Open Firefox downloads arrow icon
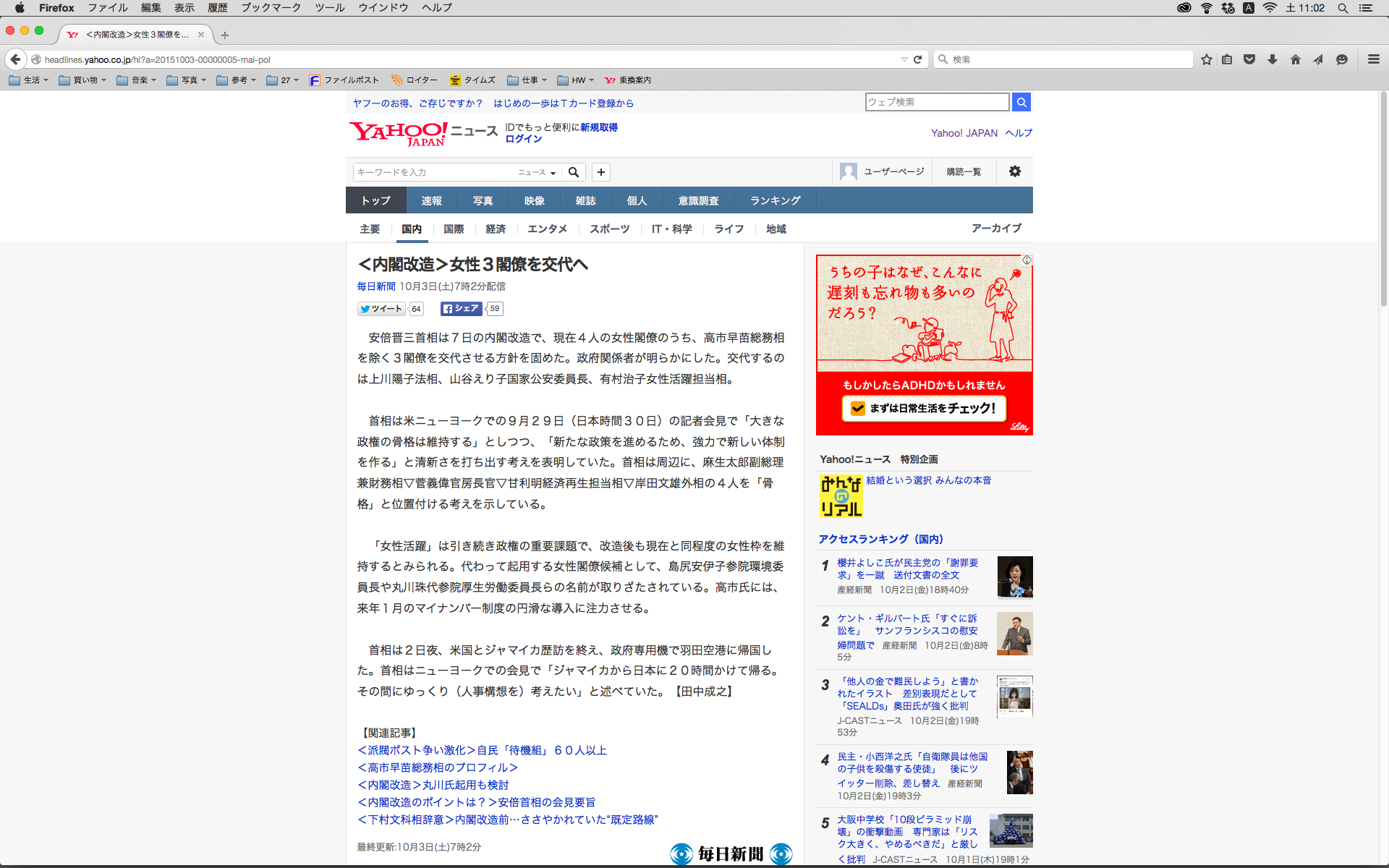The image size is (1389, 868). coord(1273,59)
